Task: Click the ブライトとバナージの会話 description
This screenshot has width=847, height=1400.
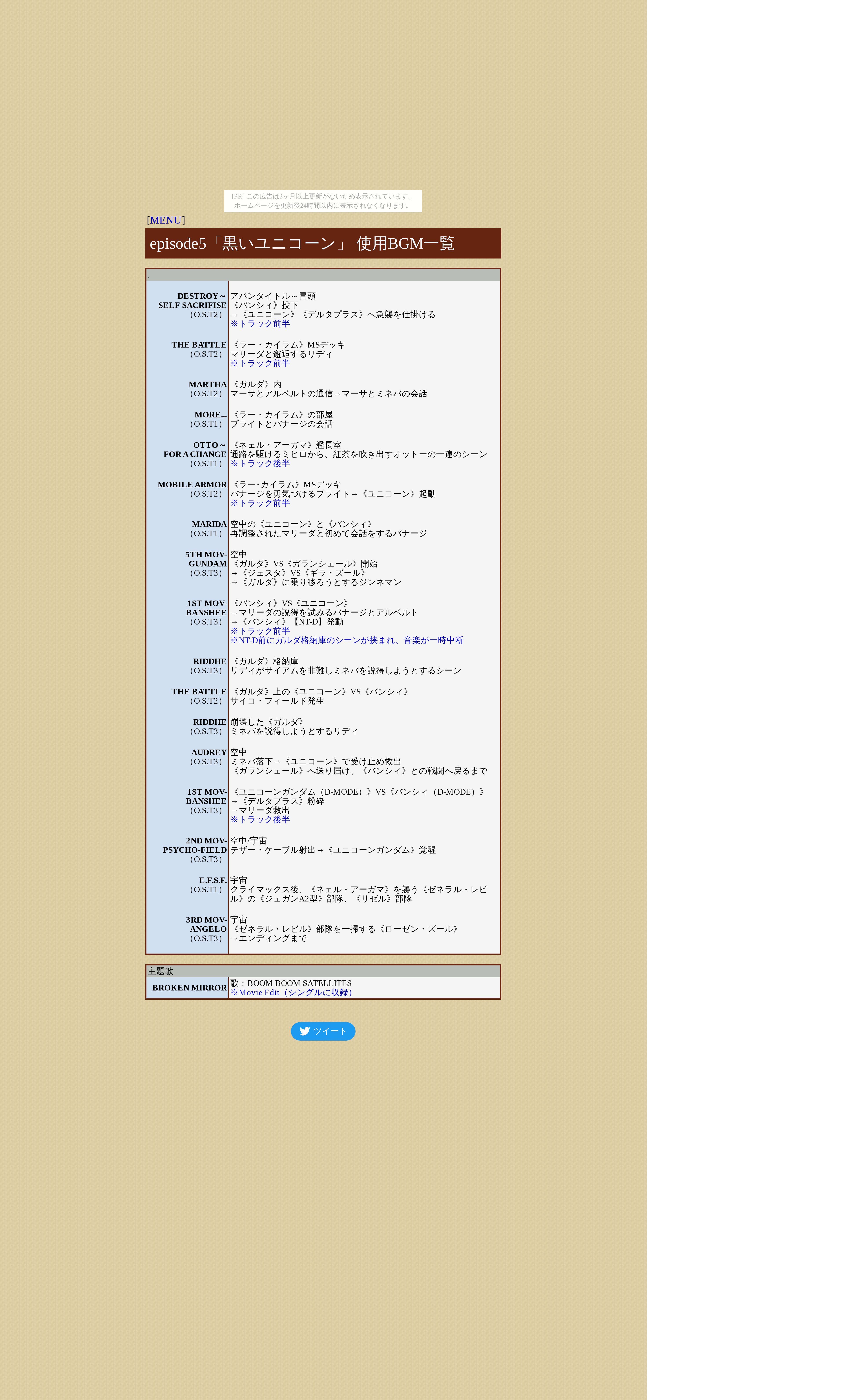Action: coord(281,424)
